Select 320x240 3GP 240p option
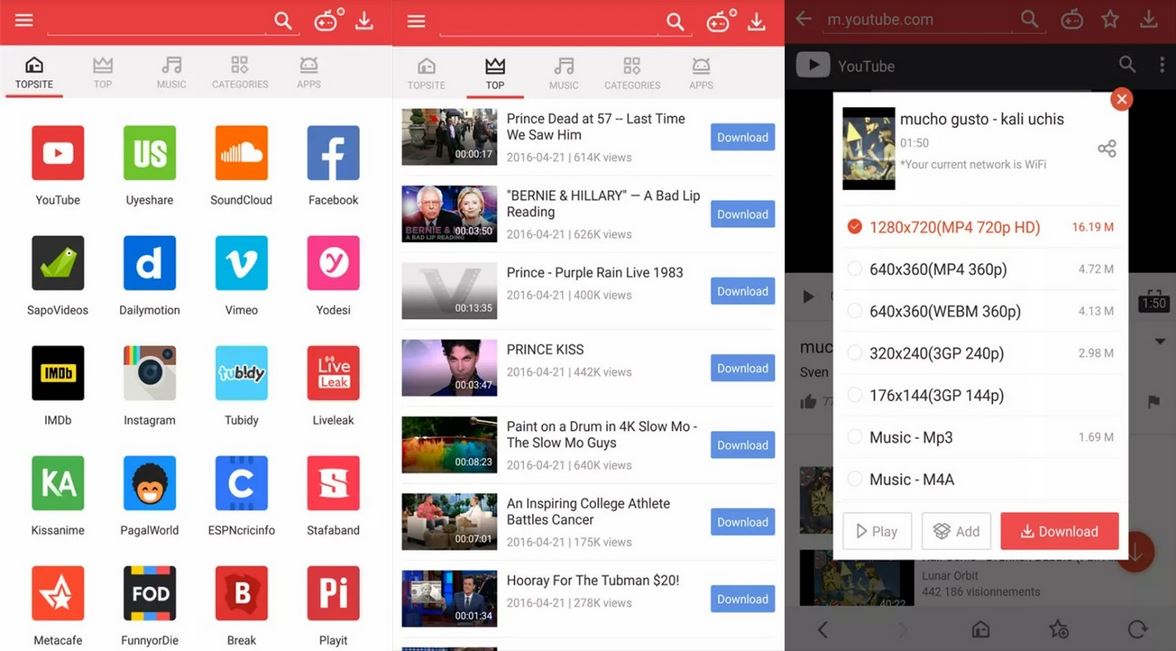 [x=980, y=352]
